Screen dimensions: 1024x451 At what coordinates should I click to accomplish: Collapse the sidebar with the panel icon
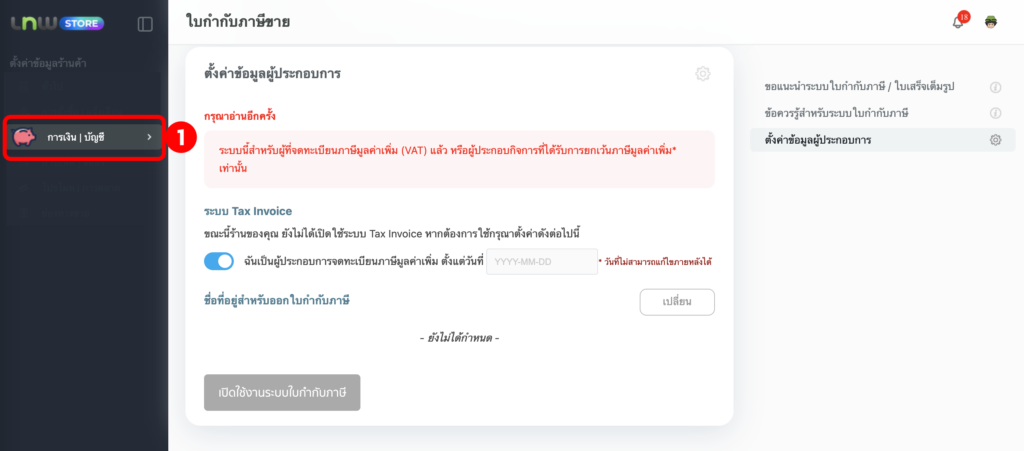pos(145,23)
